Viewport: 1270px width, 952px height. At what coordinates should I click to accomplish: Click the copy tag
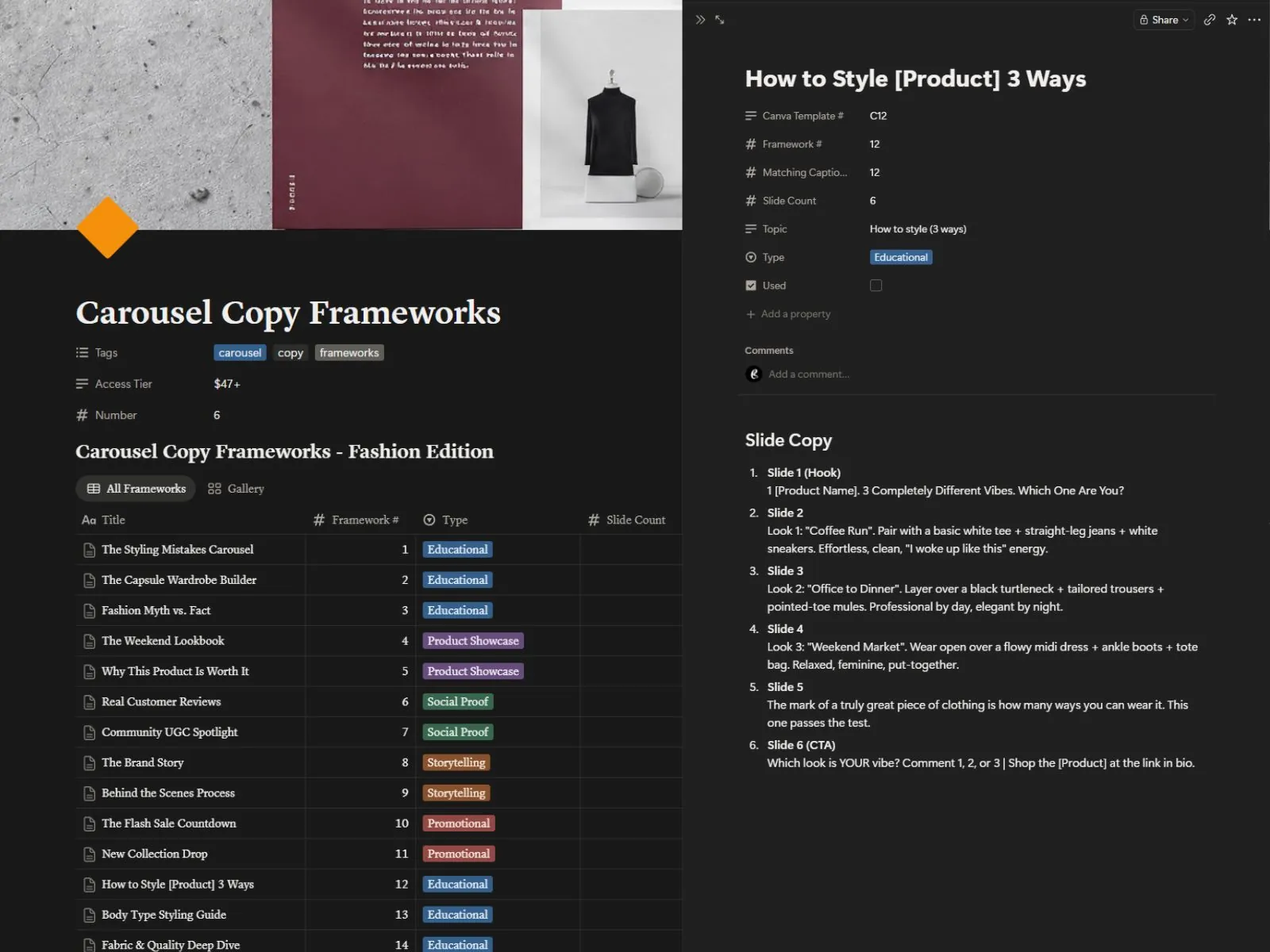(x=291, y=353)
